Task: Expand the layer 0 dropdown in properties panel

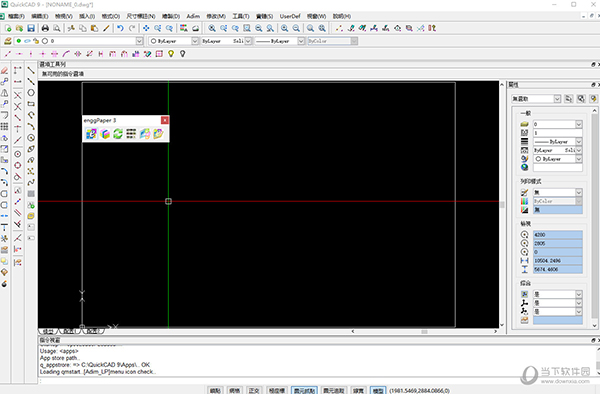Action: (x=579, y=124)
